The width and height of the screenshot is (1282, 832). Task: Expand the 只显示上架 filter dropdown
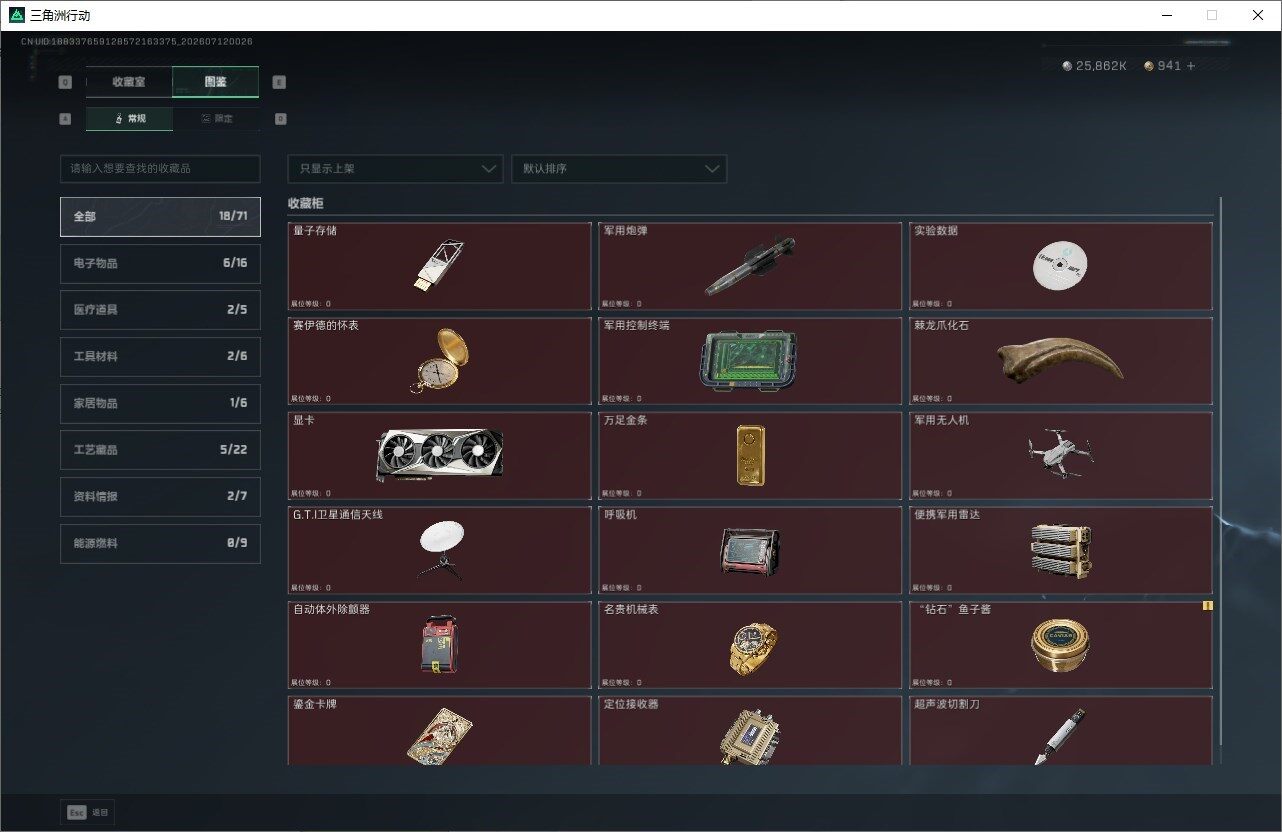click(395, 169)
